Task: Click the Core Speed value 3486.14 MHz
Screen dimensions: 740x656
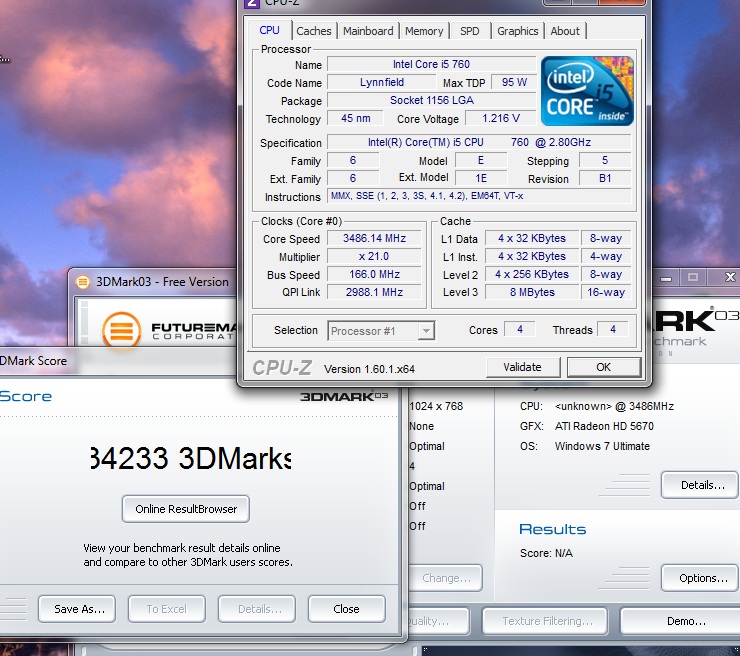Action: click(374, 238)
